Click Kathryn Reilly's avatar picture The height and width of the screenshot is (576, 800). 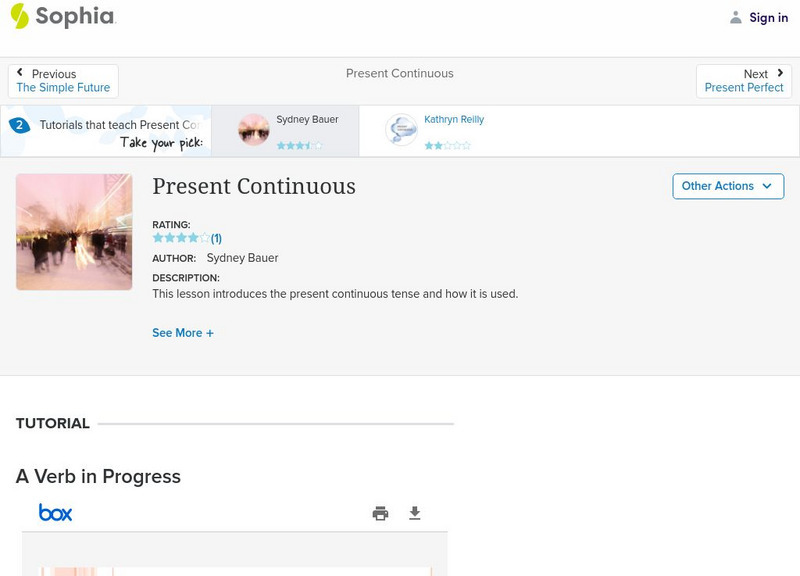click(401, 130)
